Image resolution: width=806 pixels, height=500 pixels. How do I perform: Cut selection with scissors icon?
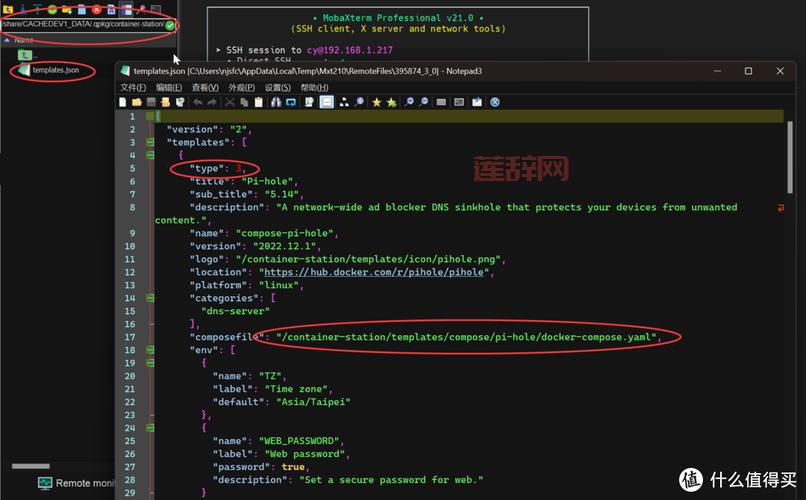click(230, 102)
